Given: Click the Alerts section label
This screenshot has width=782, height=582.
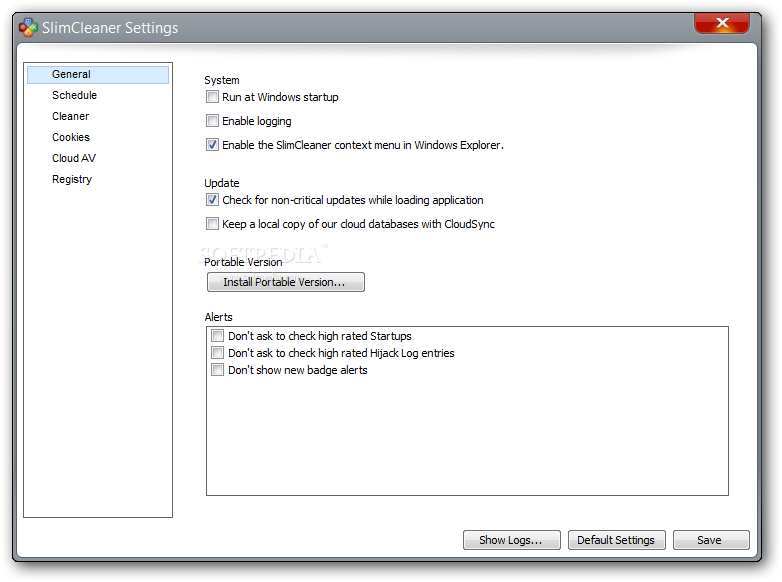Looking at the screenshot, I should point(218,317).
